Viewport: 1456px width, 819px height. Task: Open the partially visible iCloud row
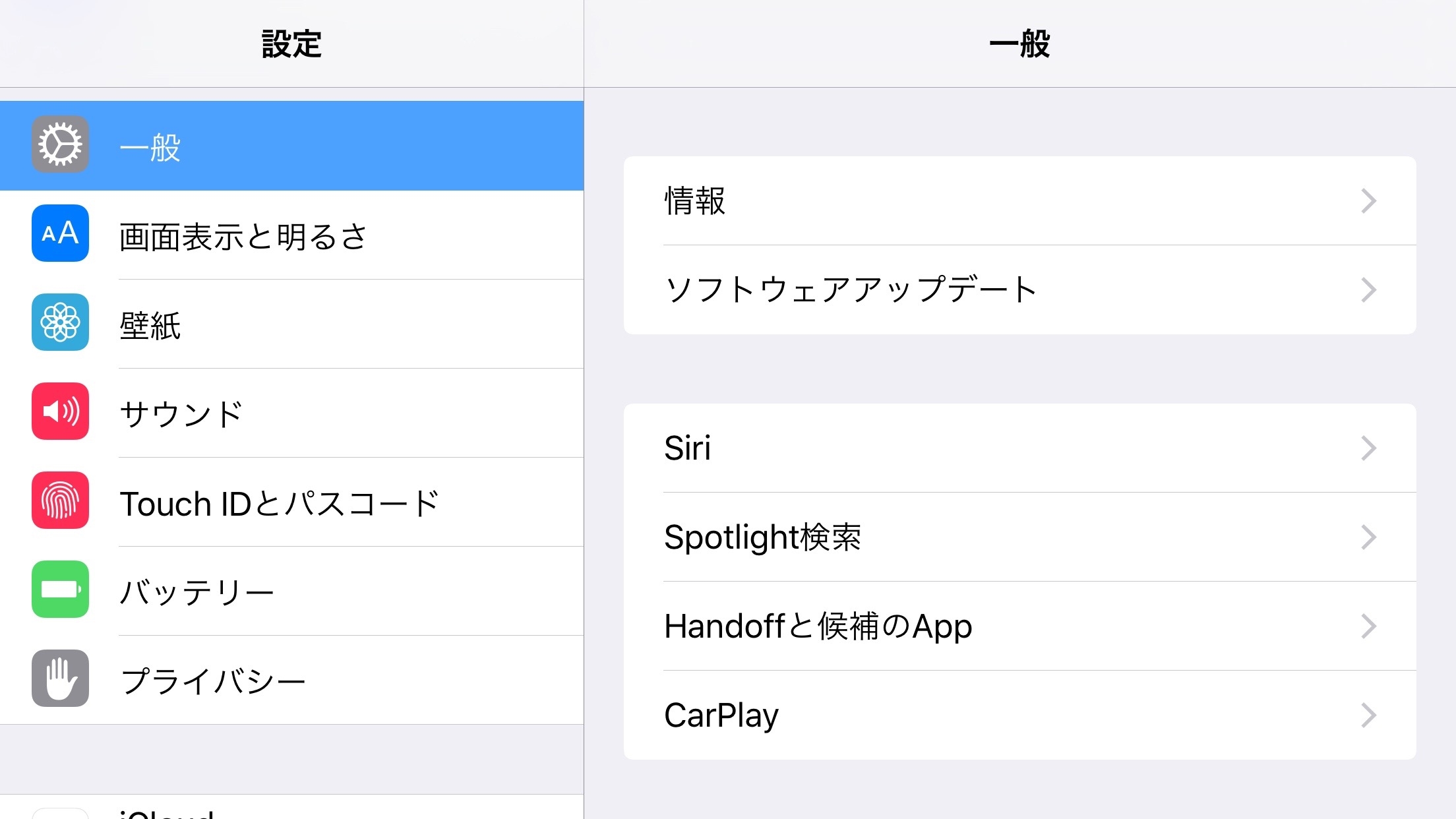tap(167, 812)
